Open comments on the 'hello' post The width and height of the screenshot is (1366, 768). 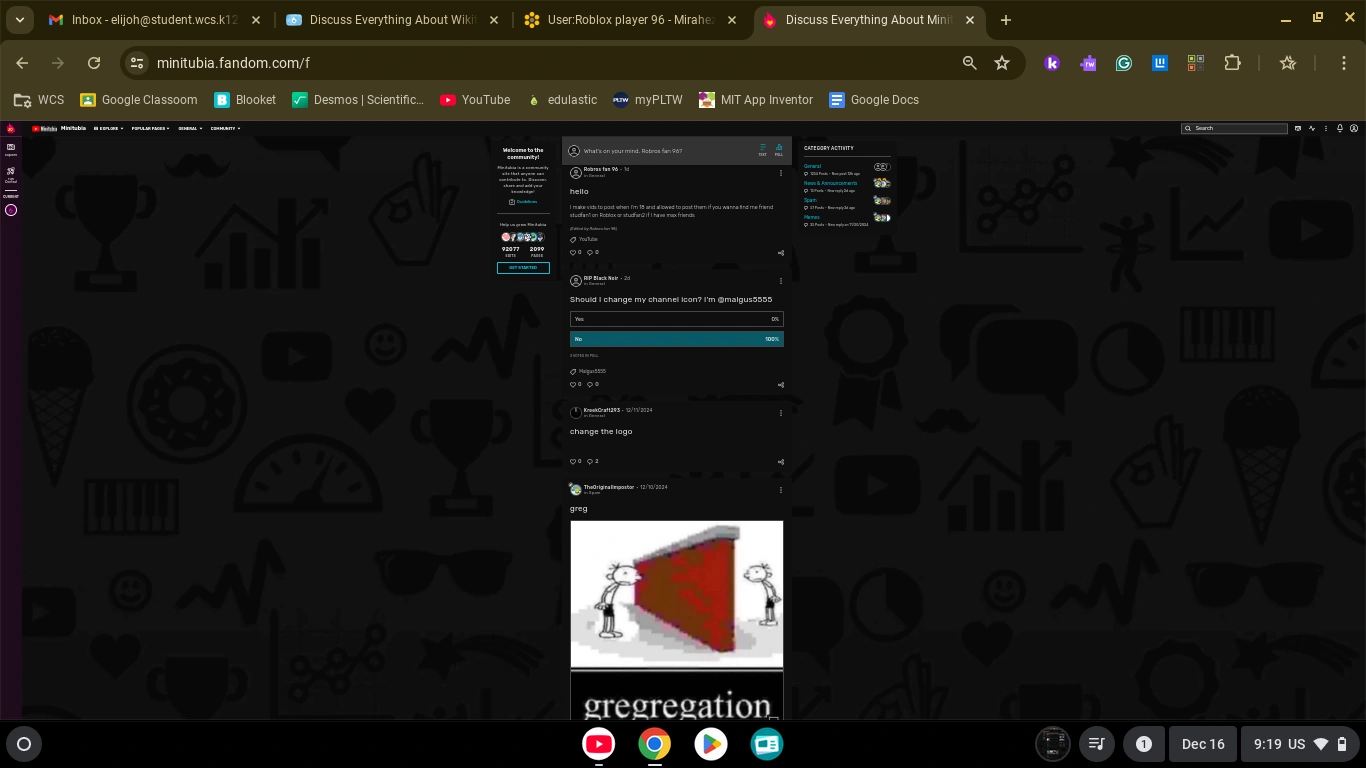pyautogui.click(x=592, y=252)
